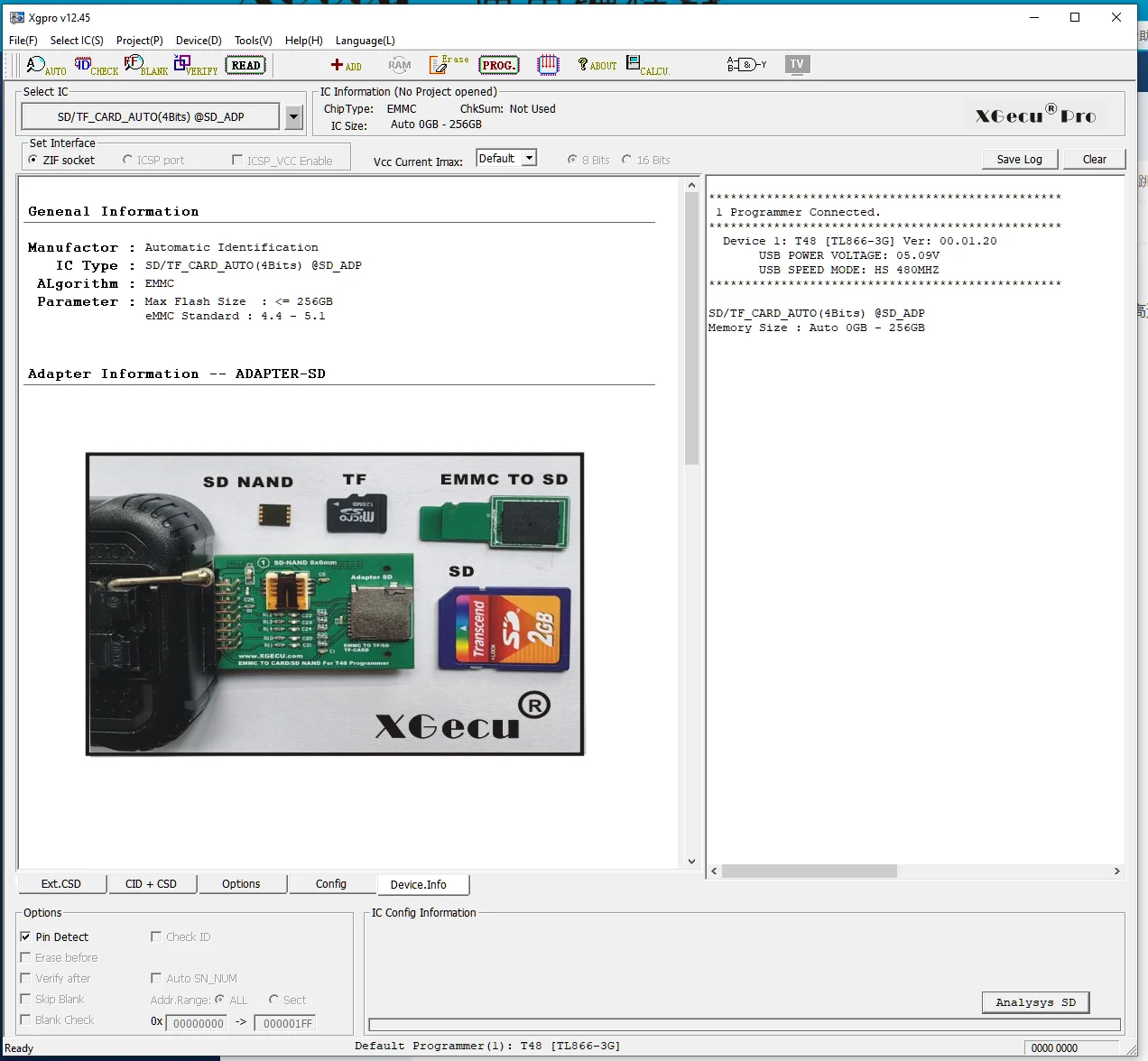Screen dimensions: 1148x1061
Task: Click the ADAPTER-SD adapter photo
Action: (335, 604)
